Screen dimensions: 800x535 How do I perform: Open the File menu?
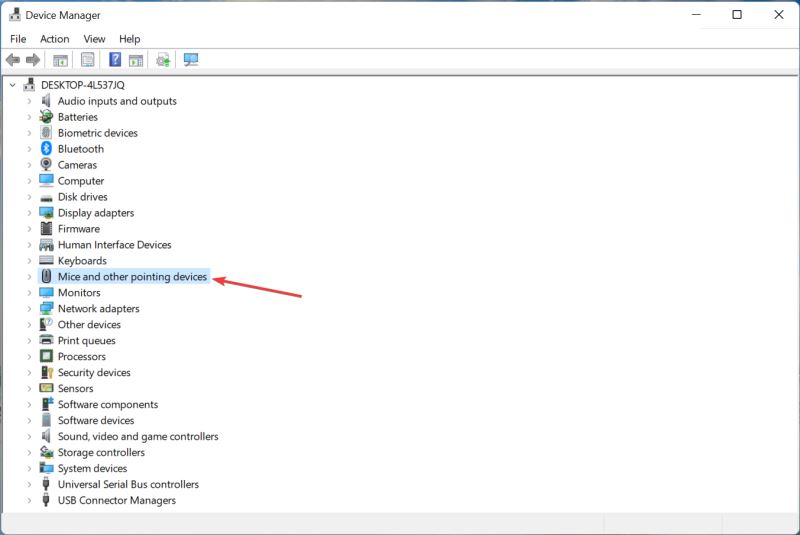coord(18,39)
